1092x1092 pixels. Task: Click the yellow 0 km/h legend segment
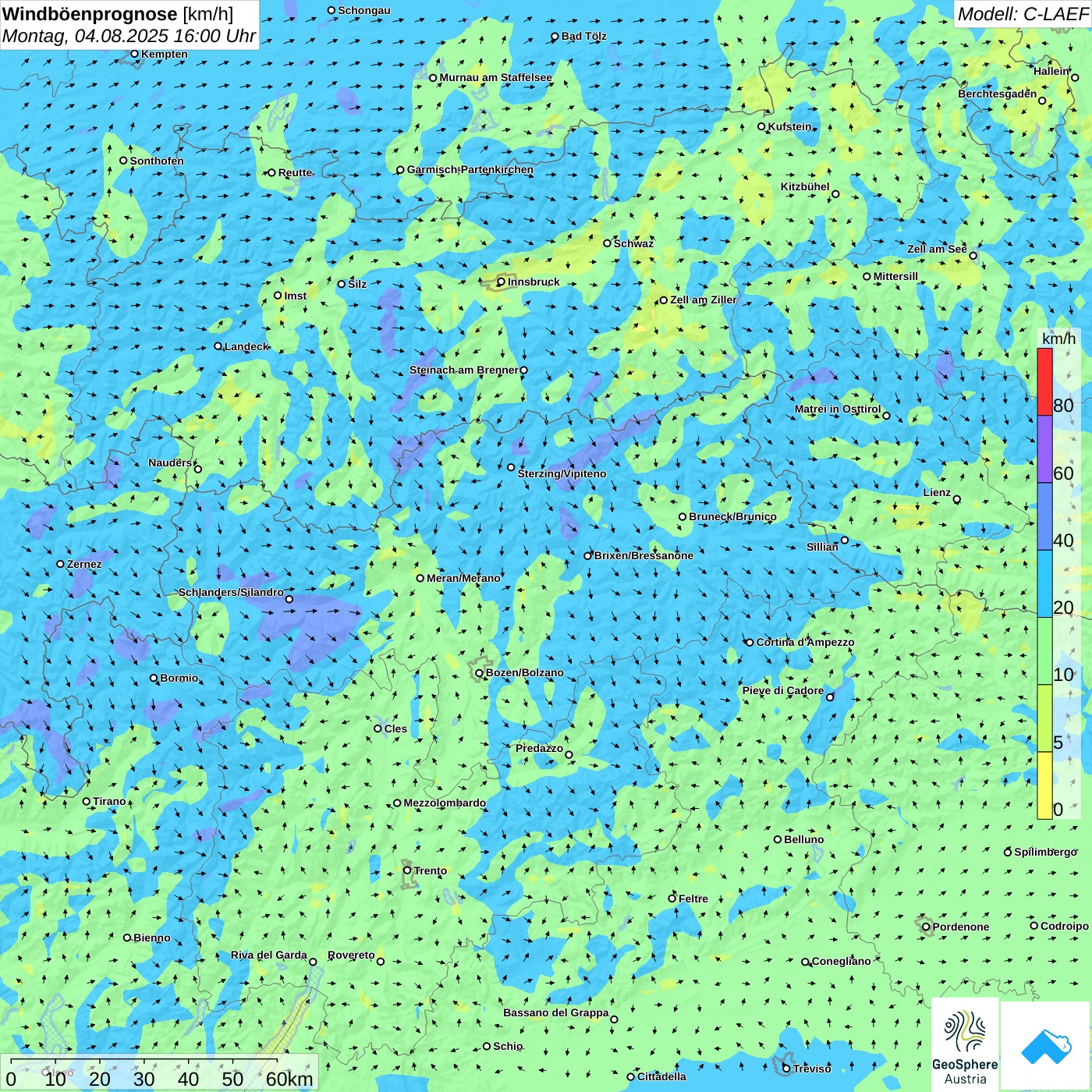(x=1044, y=785)
